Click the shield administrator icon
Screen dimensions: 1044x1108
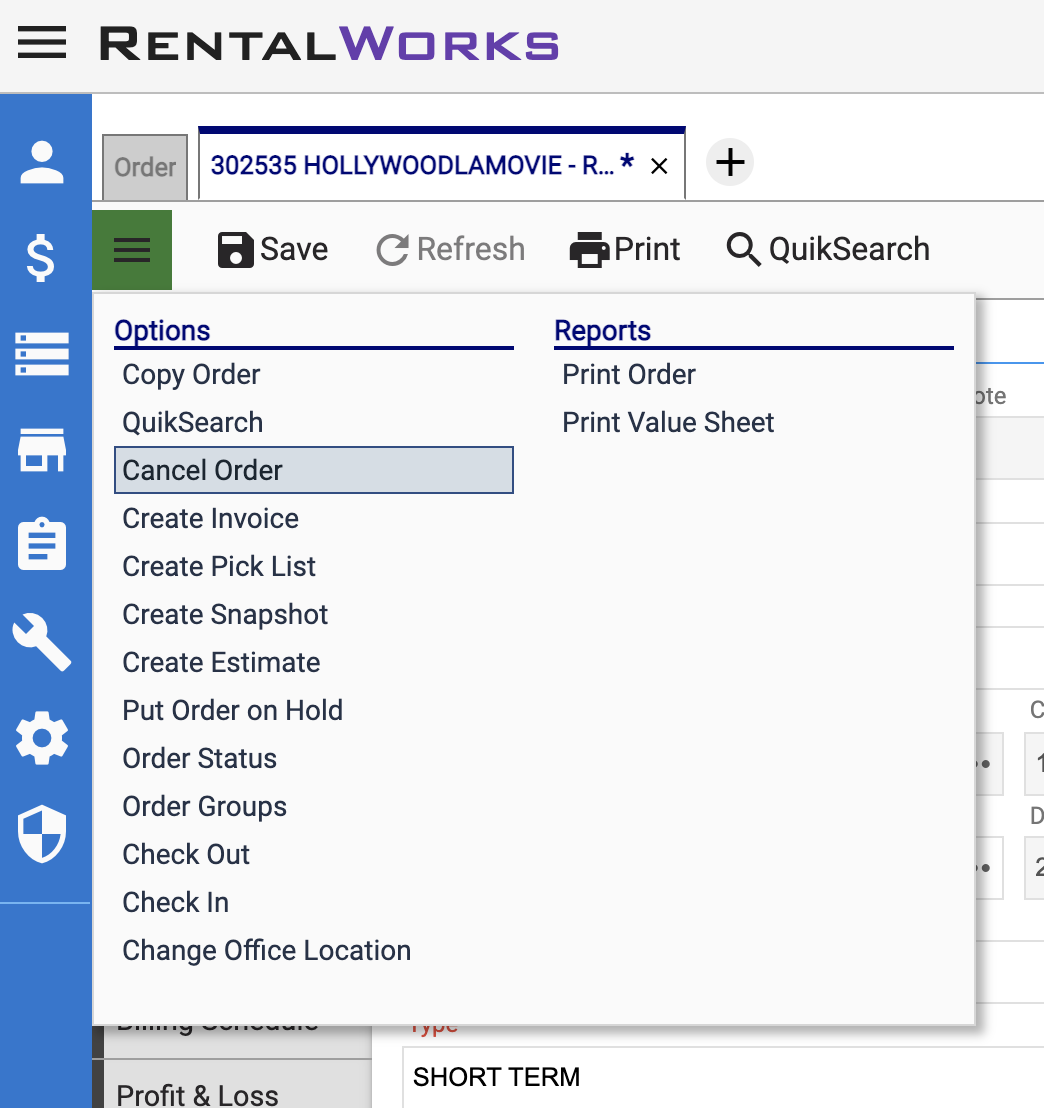(x=42, y=834)
